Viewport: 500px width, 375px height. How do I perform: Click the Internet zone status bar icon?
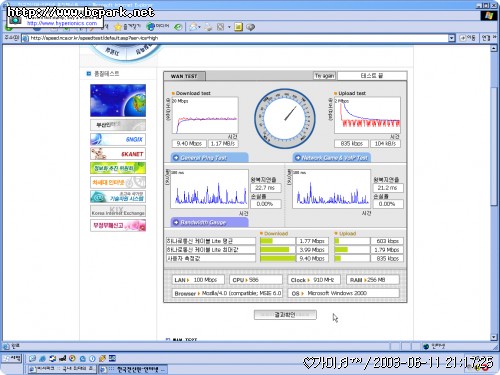tap(426, 347)
